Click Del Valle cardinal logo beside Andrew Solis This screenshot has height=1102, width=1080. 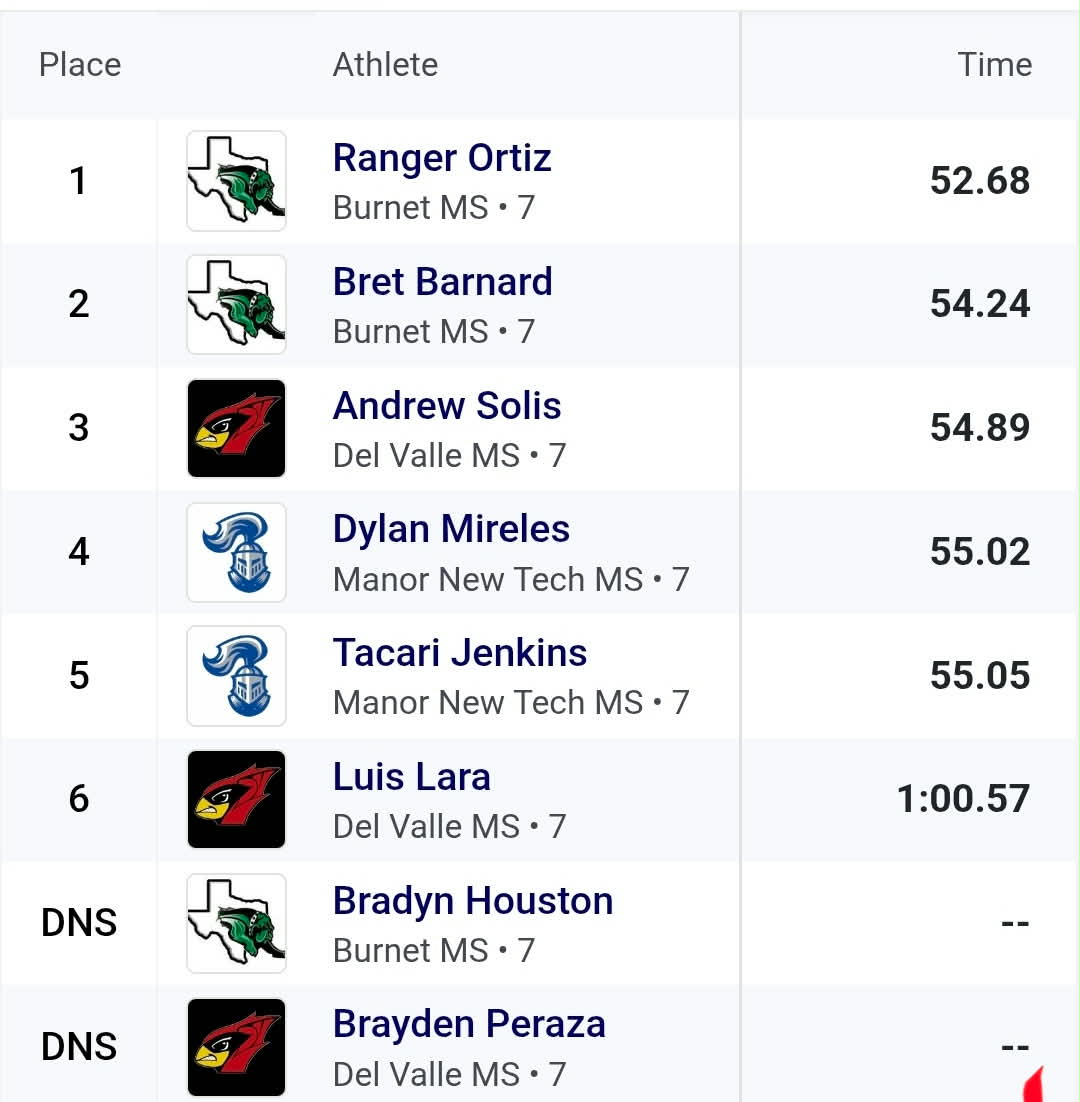click(237, 428)
